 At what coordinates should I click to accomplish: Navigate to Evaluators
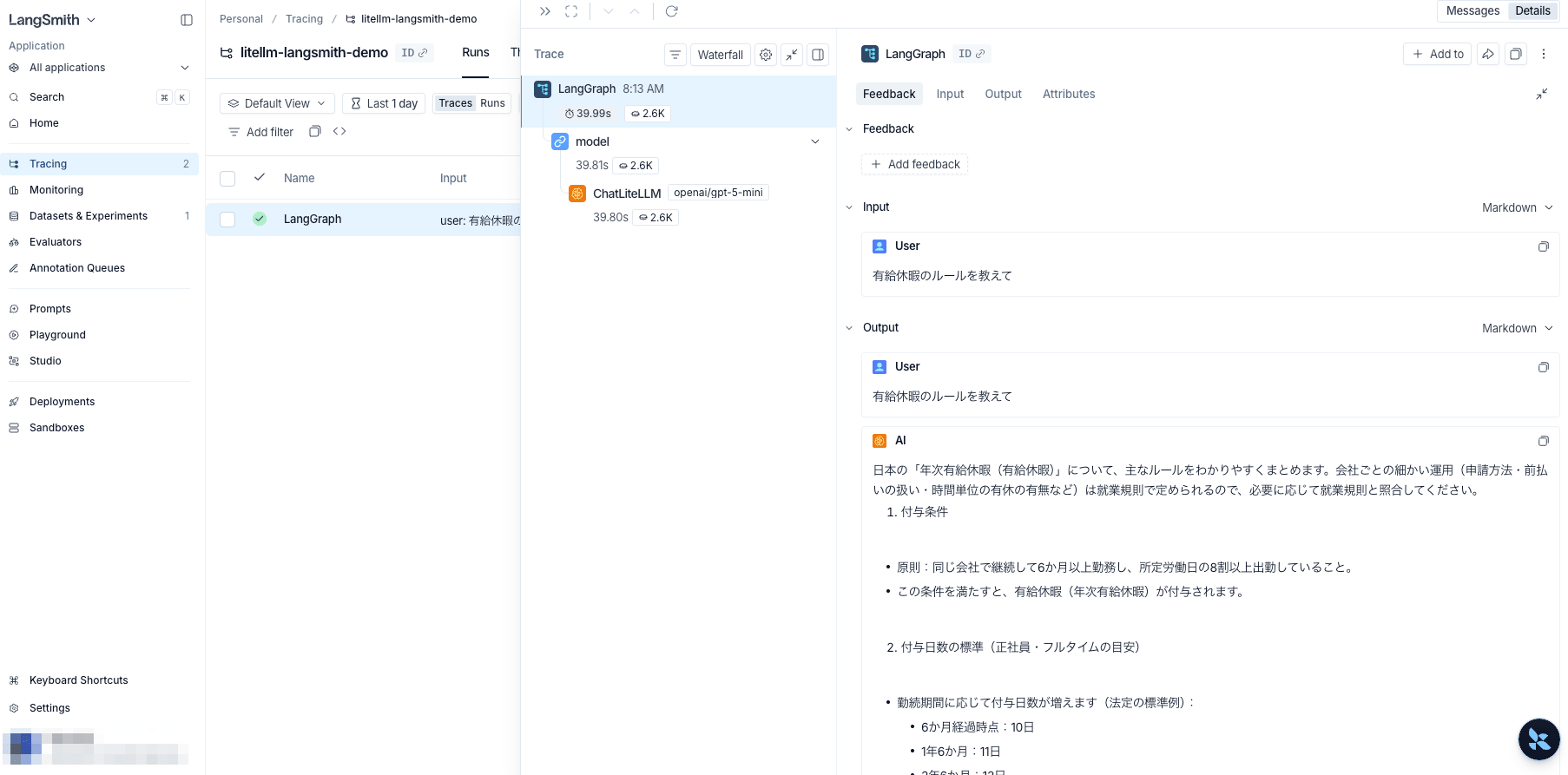pyautogui.click(x=99, y=242)
